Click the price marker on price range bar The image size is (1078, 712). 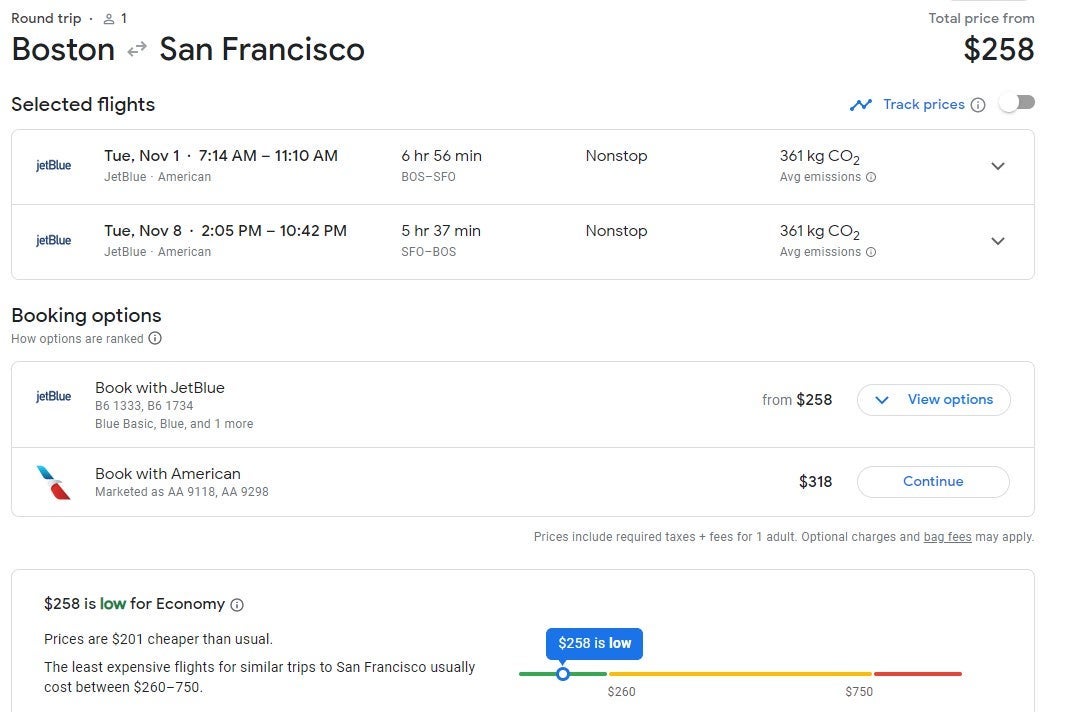(563, 674)
